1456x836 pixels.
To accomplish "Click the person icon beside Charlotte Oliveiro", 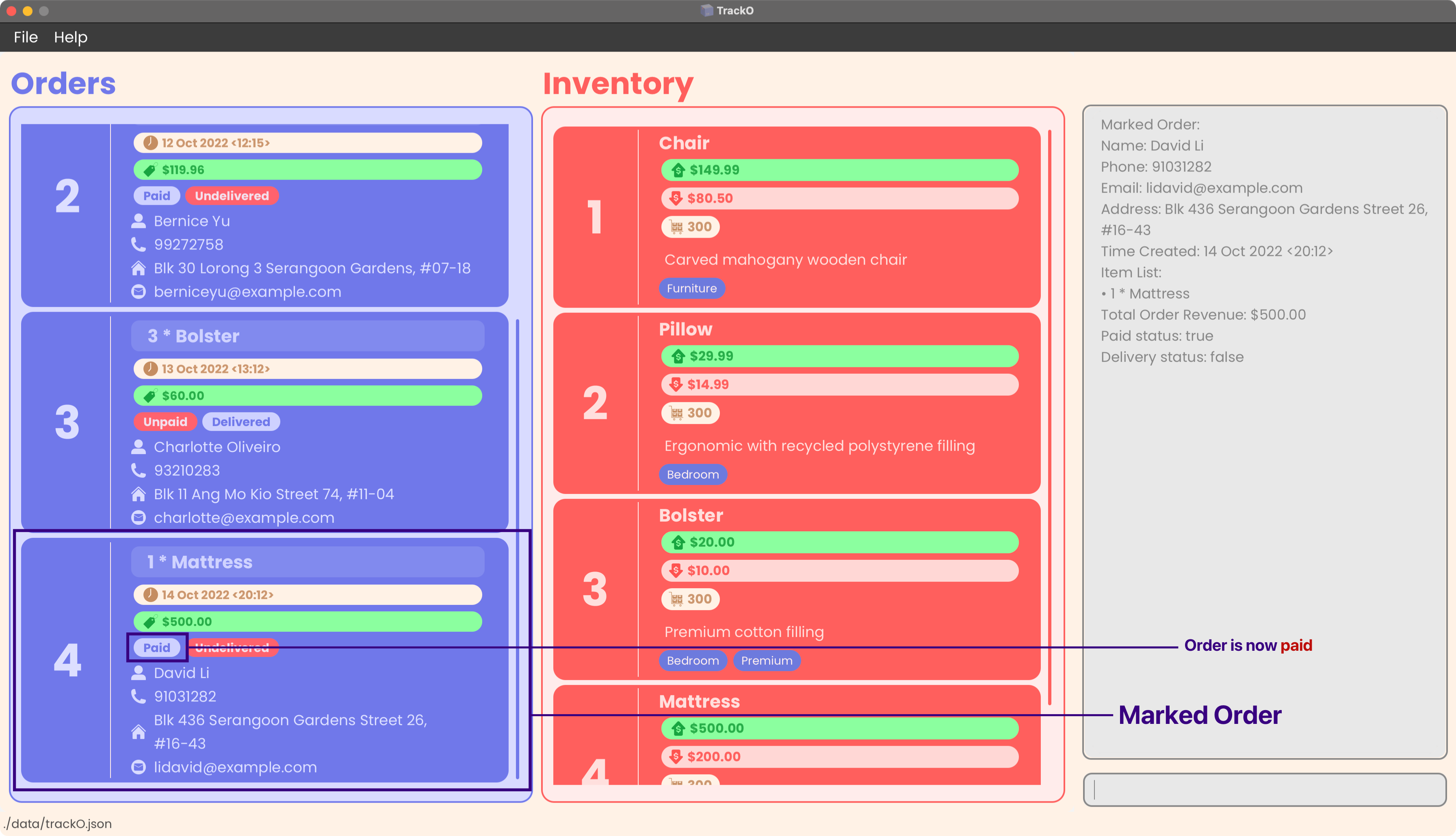I will tap(139, 447).
